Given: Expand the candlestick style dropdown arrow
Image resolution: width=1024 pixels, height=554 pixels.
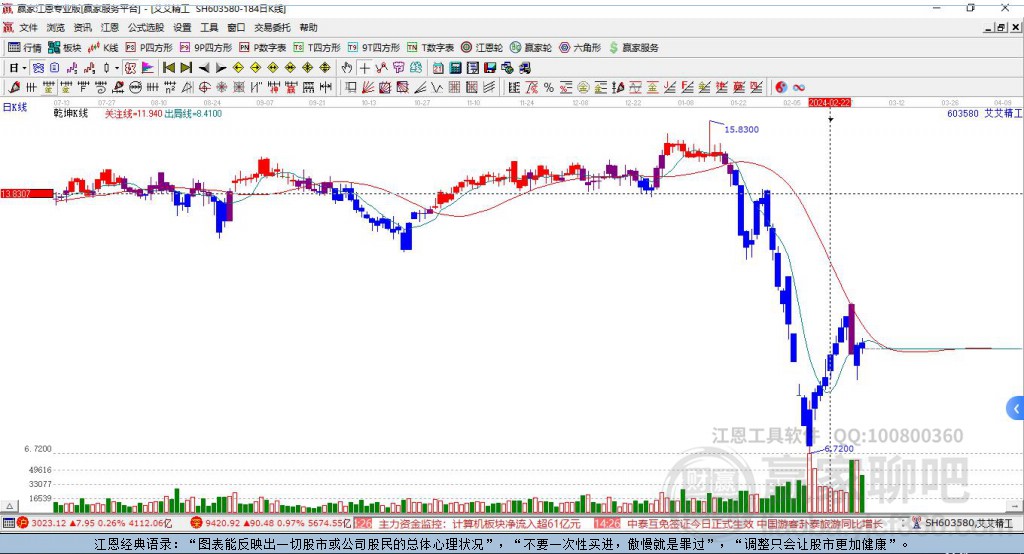Looking at the screenshot, I should pos(117,68).
